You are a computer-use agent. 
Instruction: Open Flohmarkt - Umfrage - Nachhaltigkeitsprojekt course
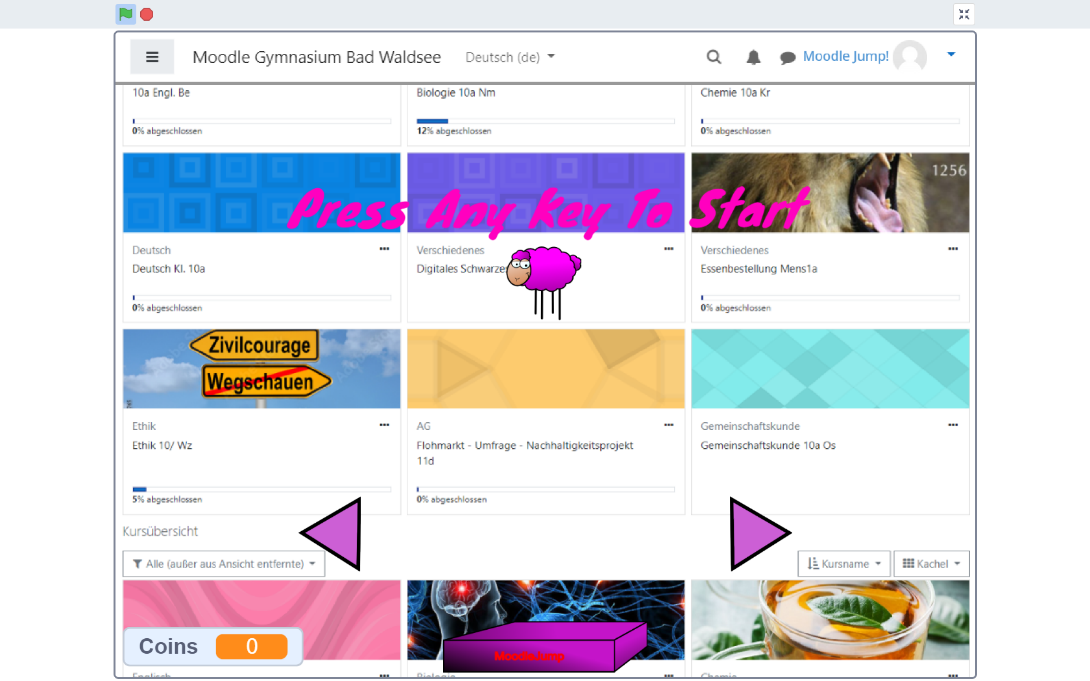pyautogui.click(x=525, y=452)
